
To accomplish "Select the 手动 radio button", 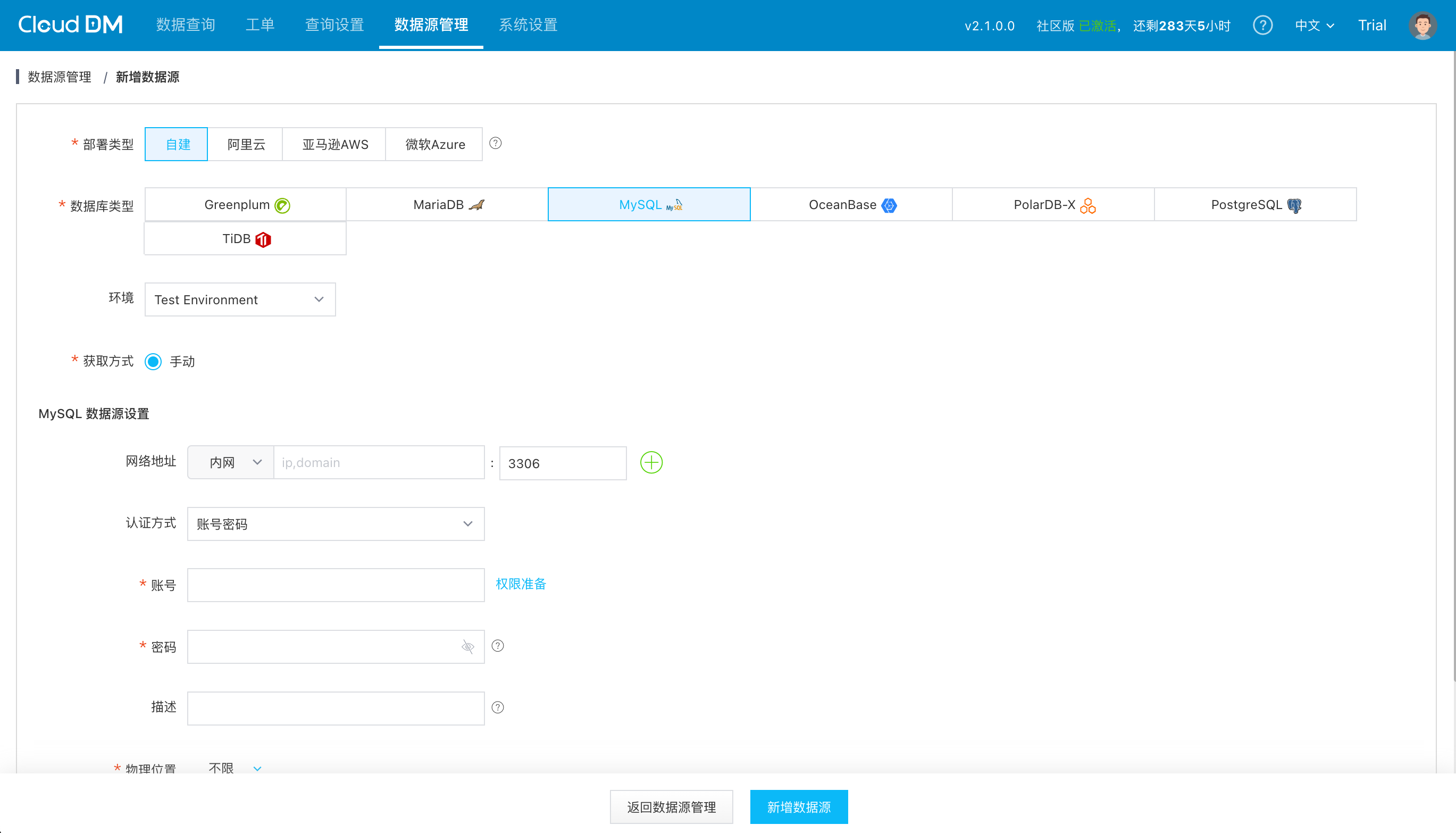I will [153, 362].
